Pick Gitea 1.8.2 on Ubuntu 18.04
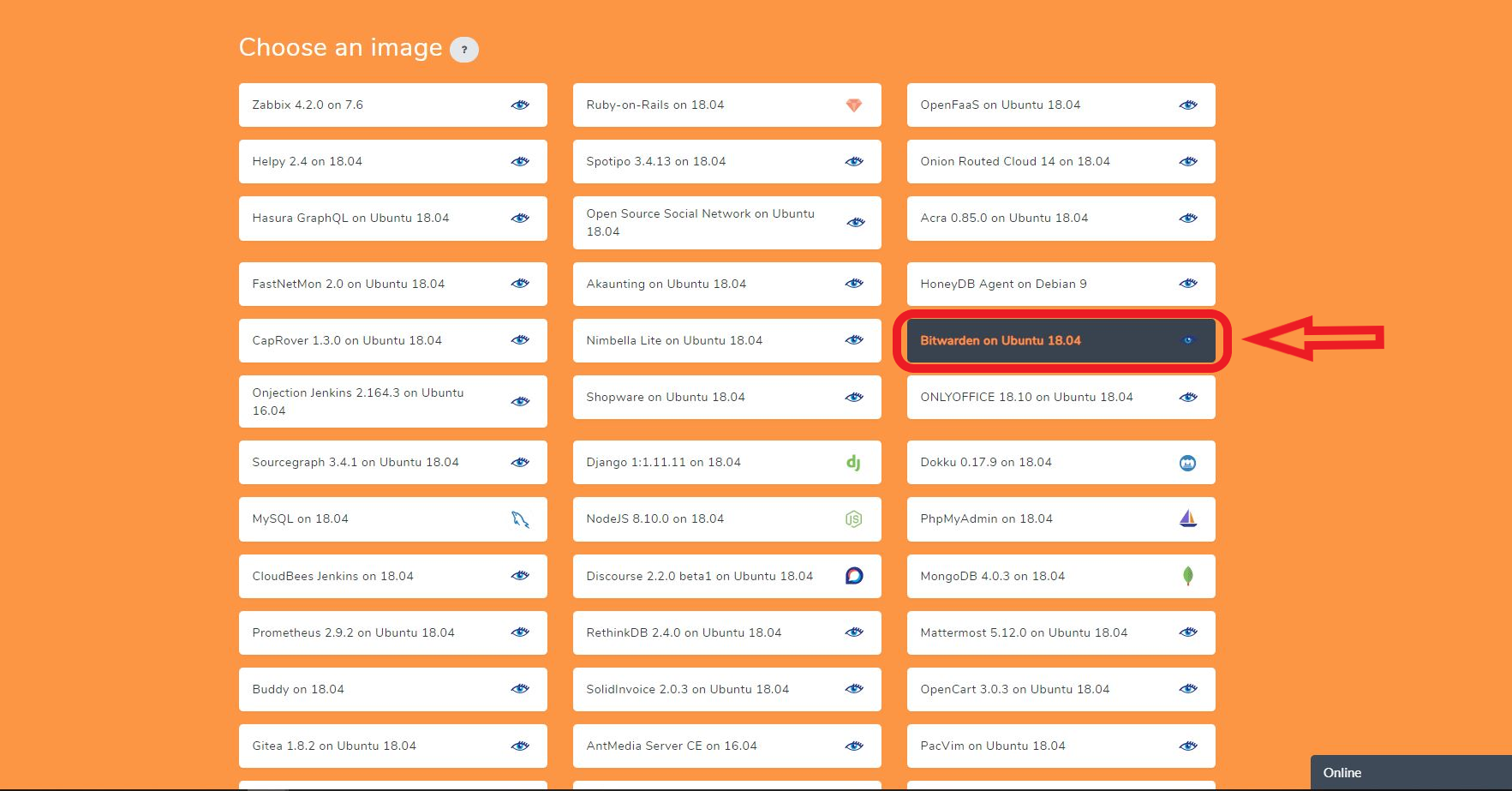 (393, 746)
